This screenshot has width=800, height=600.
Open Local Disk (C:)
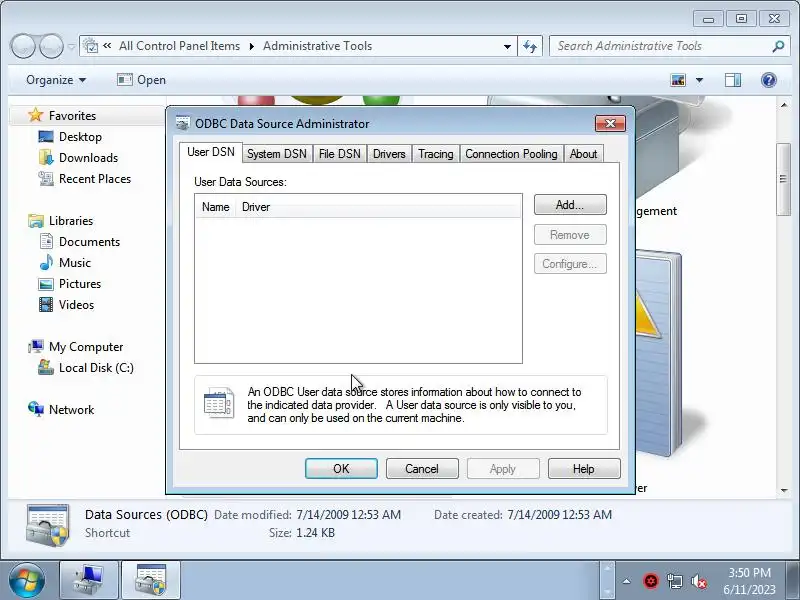96,367
